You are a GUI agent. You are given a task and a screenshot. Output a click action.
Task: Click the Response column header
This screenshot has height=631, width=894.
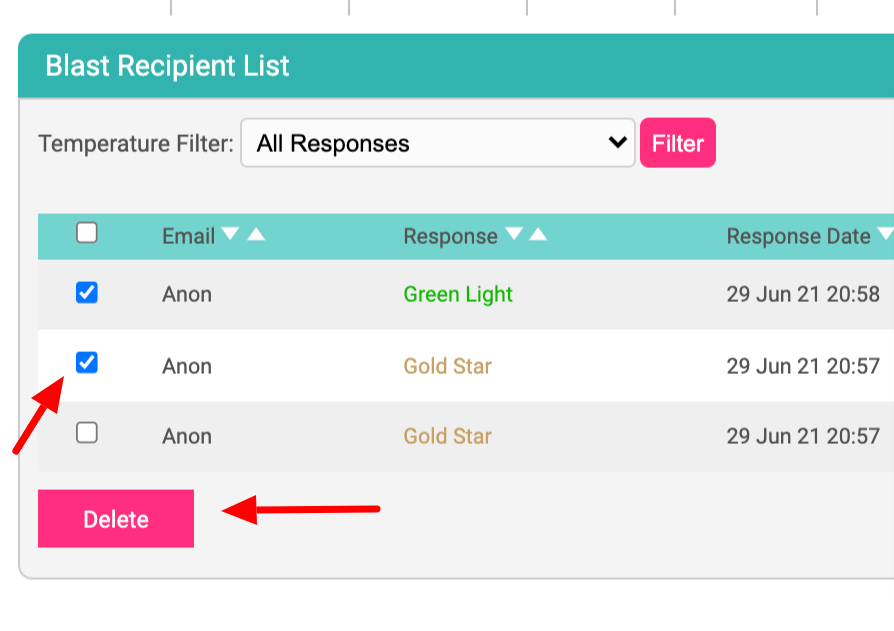point(450,236)
